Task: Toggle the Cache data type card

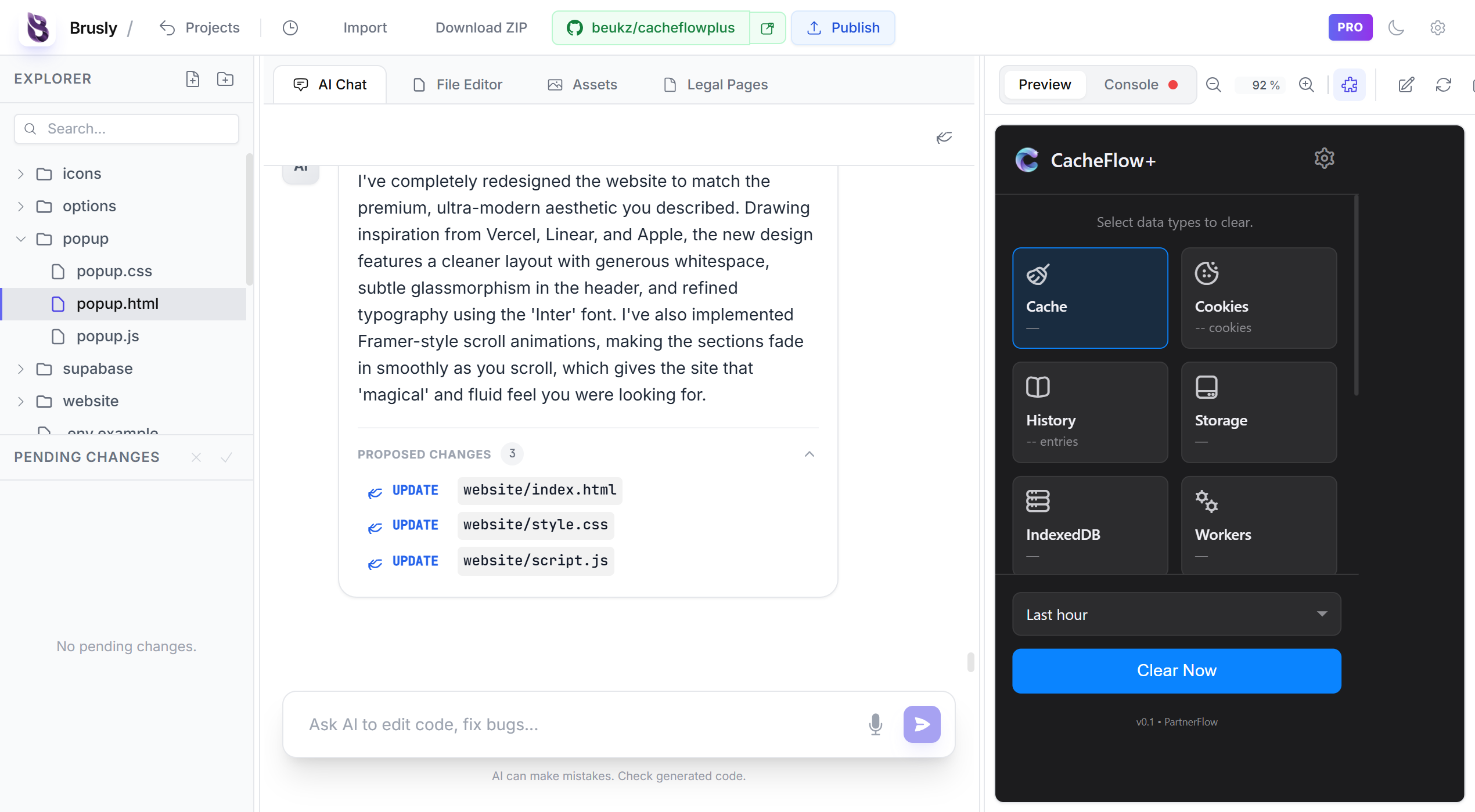Action: 1090,298
